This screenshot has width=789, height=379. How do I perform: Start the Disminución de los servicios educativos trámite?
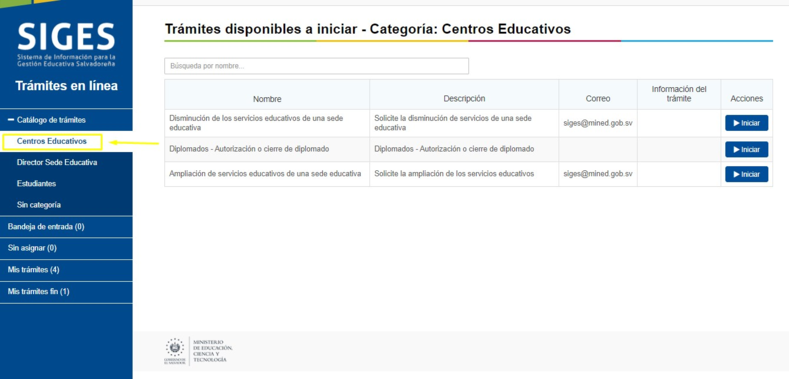[746, 123]
